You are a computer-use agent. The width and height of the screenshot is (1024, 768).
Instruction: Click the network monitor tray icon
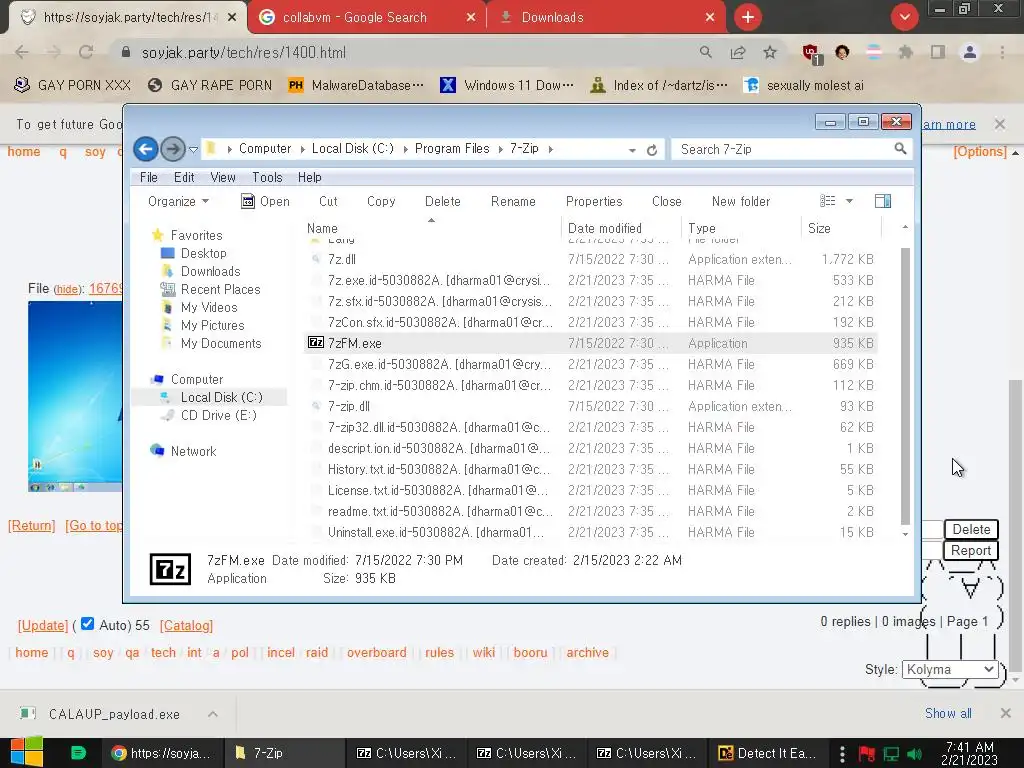[x=891, y=754]
